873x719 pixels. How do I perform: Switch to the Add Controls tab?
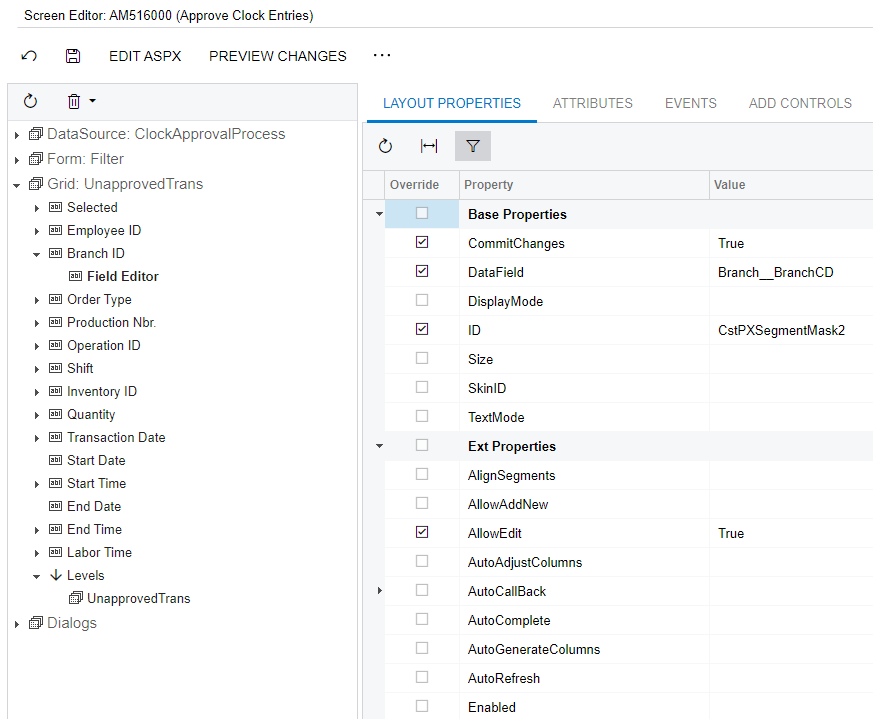[x=800, y=104]
